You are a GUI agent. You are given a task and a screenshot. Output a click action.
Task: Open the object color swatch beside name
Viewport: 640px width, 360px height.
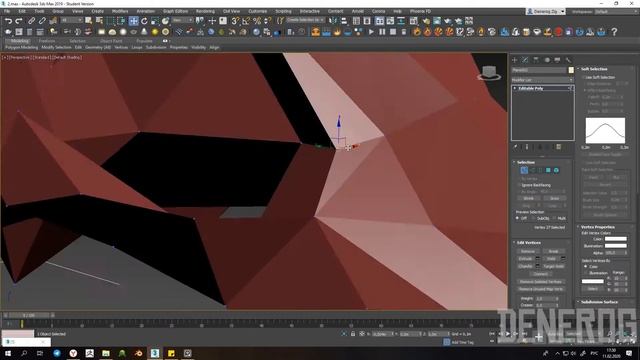click(x=571, y=70)
